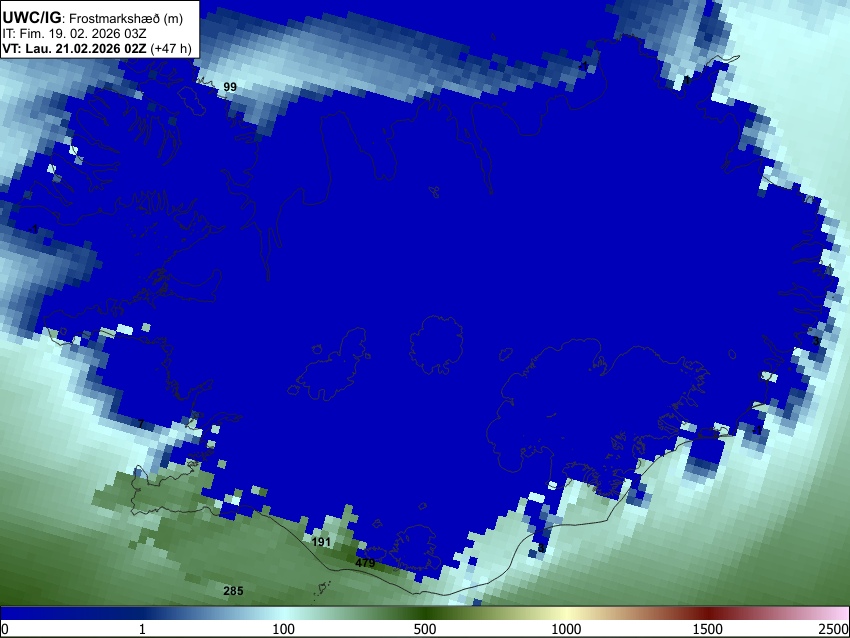Click the map value label '479'

point(365,563)
